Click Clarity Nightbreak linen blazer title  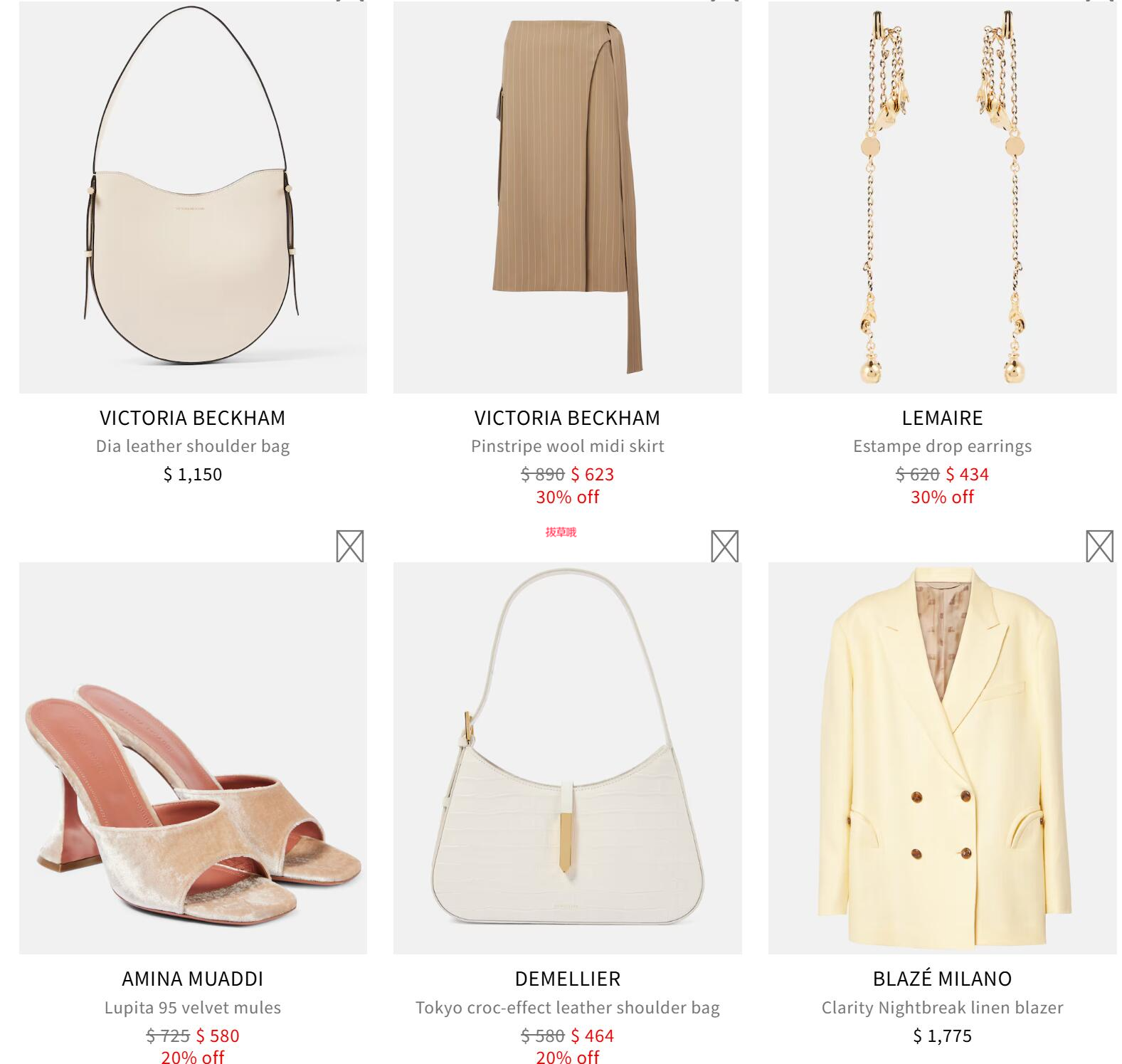click(943, 1008)
